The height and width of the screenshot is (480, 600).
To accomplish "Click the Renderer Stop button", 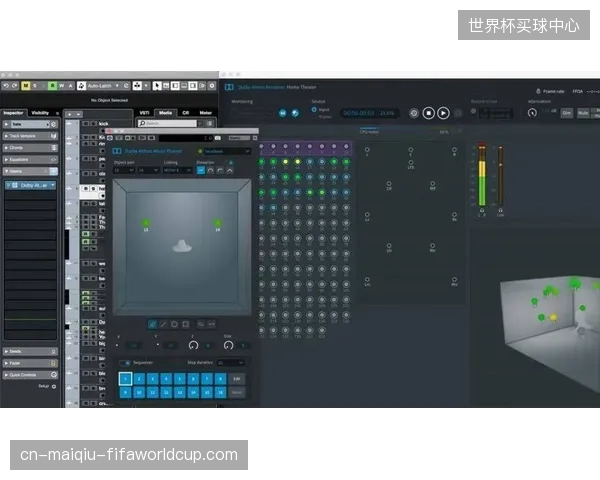I will point(429,113).
